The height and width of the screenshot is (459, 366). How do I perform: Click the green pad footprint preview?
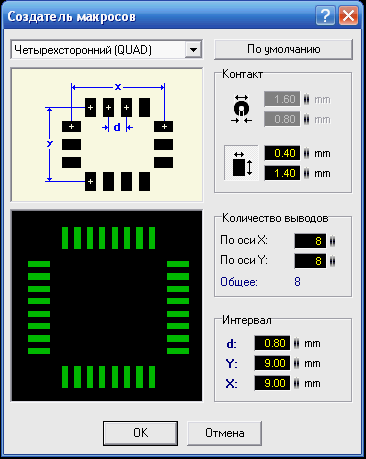point(107,306)
